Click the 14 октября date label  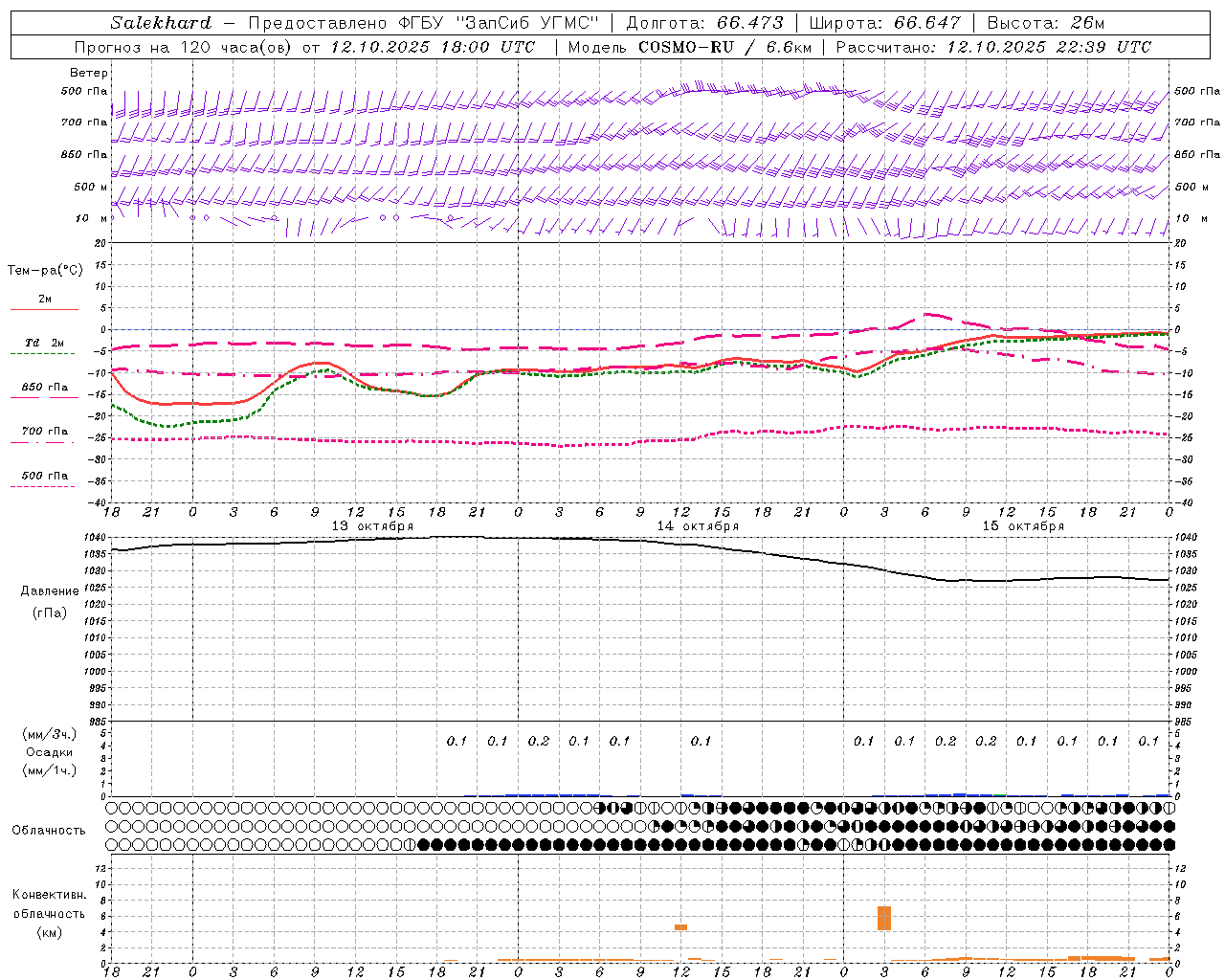click(x=698, y=526)
